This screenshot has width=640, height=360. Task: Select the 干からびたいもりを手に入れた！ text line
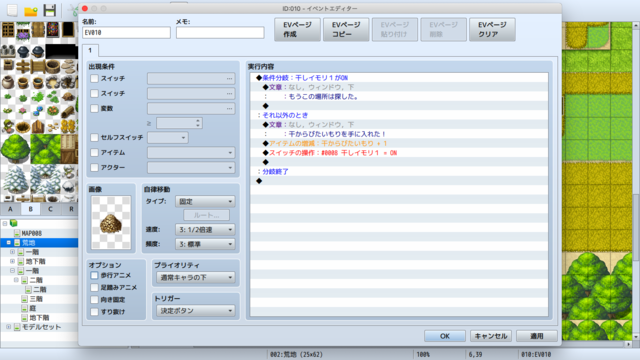coord(399,134)
